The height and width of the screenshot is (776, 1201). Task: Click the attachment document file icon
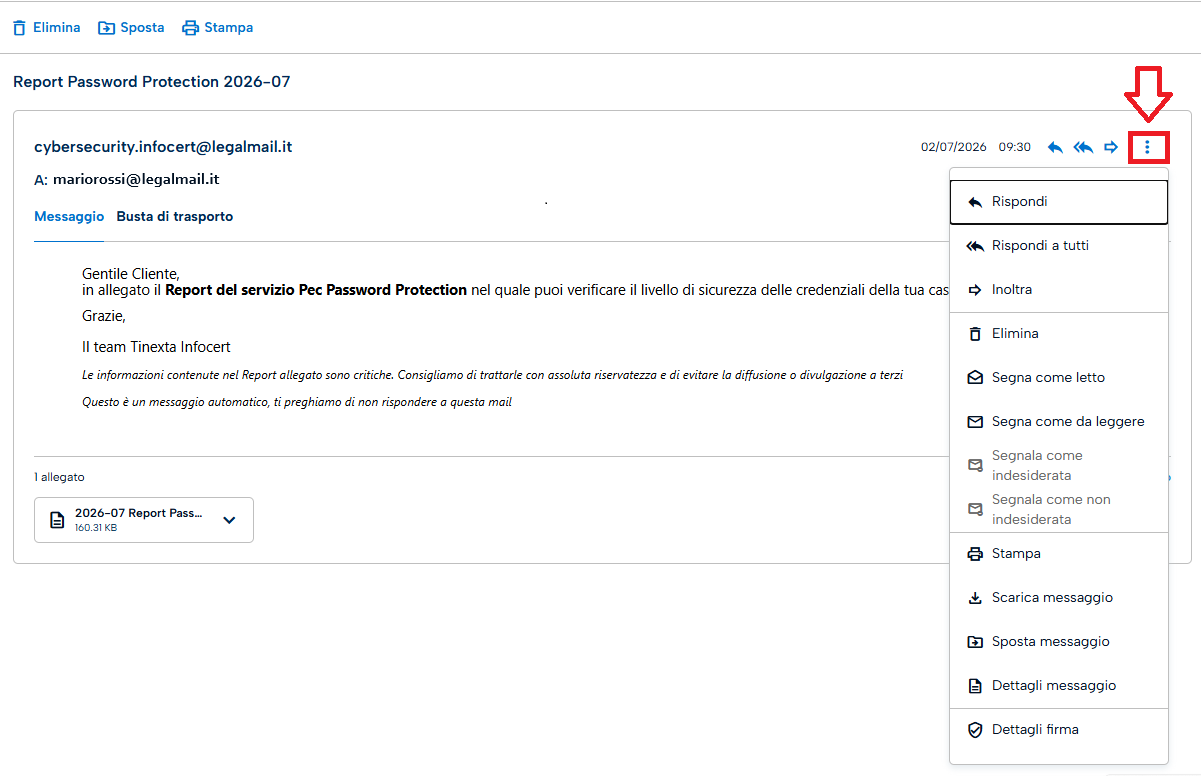tap(57, 520)
